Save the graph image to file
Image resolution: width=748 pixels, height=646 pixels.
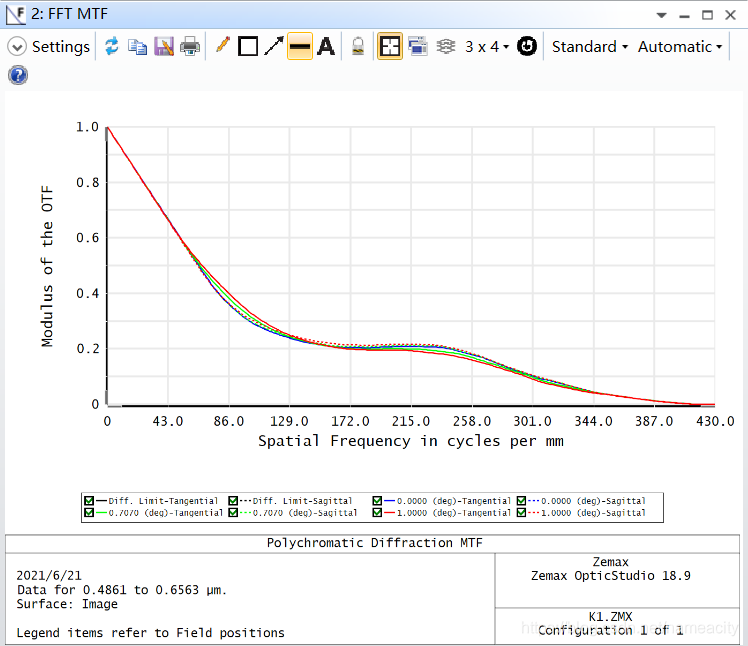[x=164, y=47]
